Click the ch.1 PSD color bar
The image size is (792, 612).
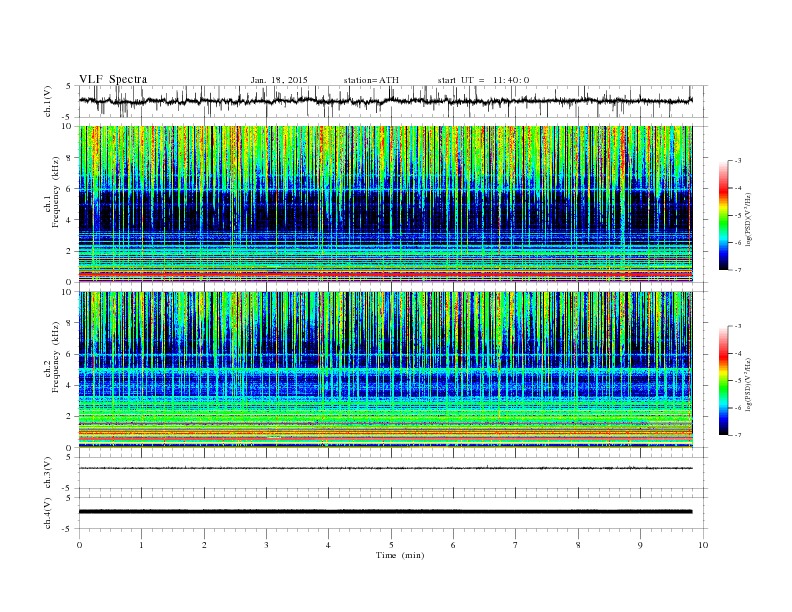click(723, 215)
